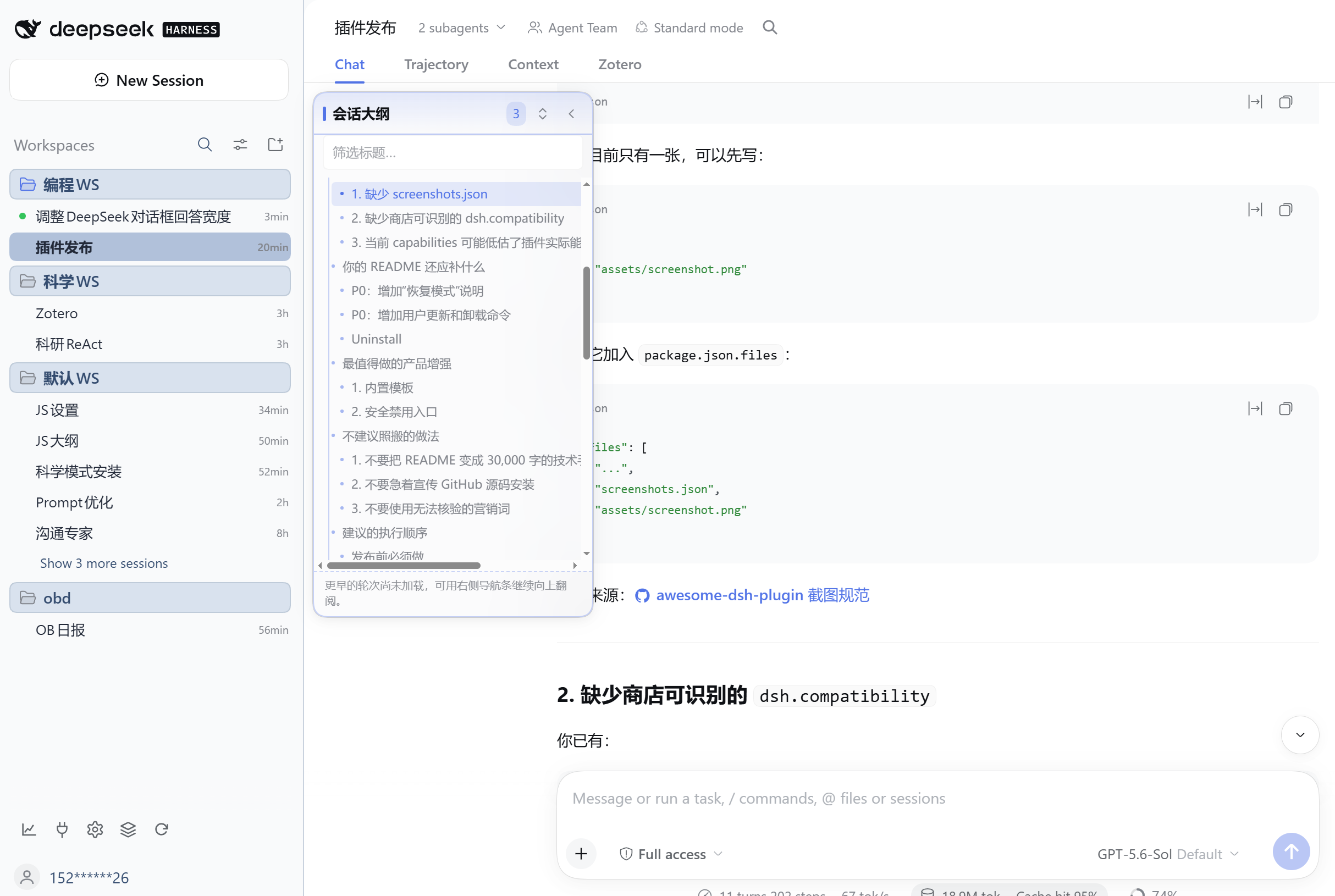The width and height of the screenshot is (1335, 896).
Task: Open the 科学模式安装 session
Action: click(x=150, y=472)
